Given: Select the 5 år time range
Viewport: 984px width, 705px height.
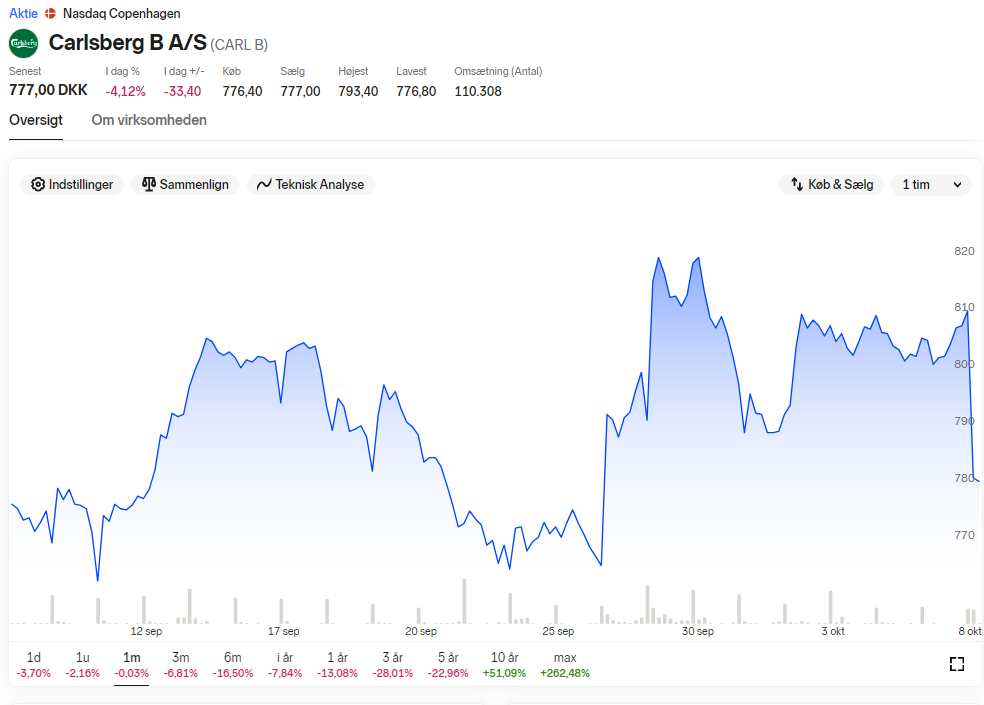Looking at the screenshot, I should 447,665.
